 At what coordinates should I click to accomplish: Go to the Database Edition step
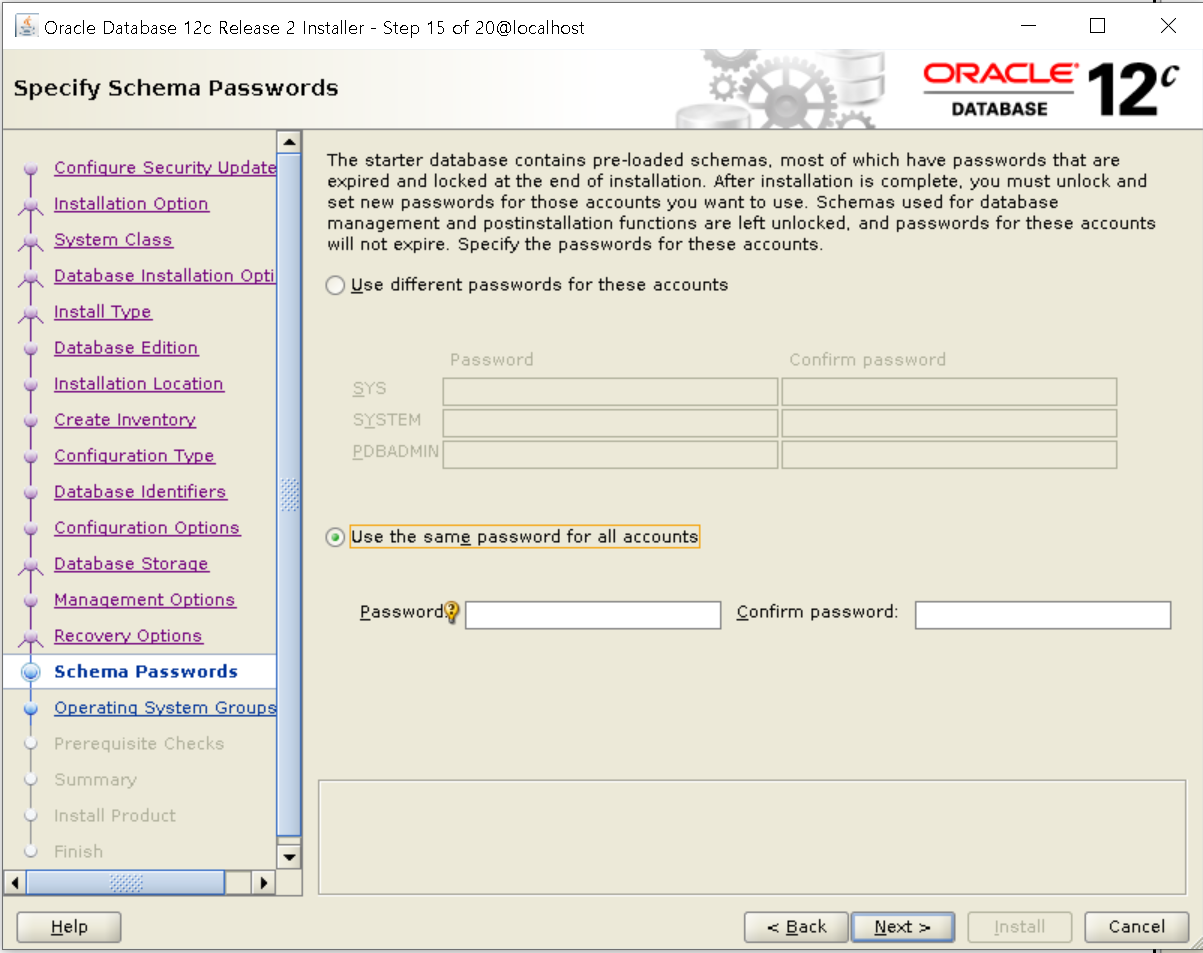[x=126, y=348]
